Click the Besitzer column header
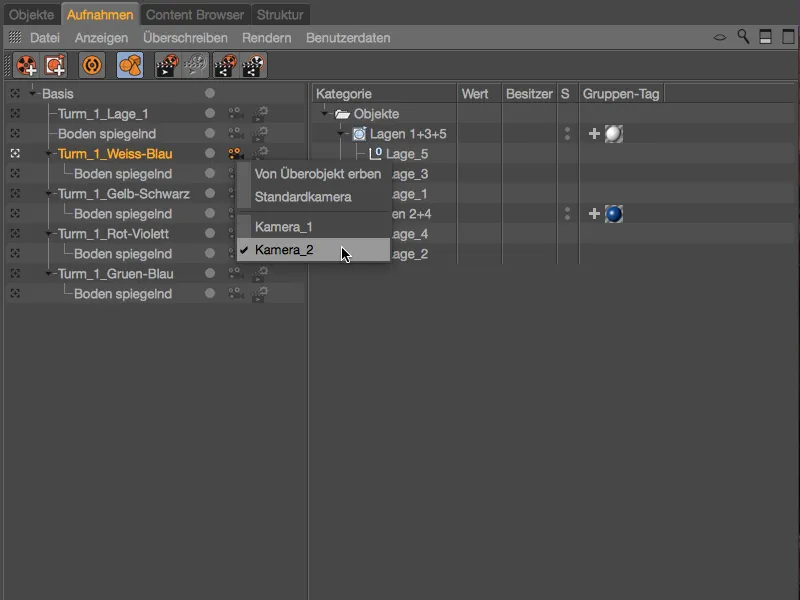The height and width of the screenshot is (600, 800). tap(529, 94)
